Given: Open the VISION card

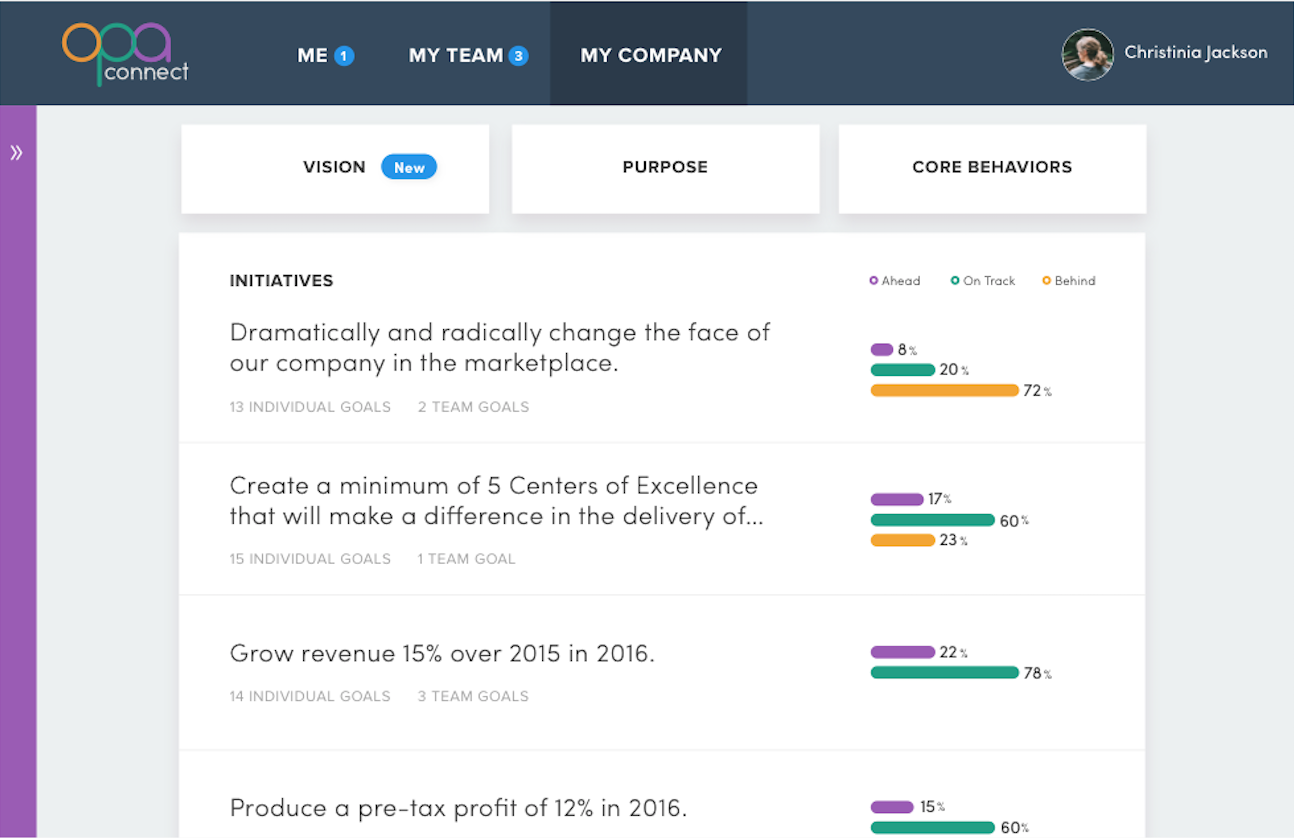Looking at the screenshot, I should 334,168.
